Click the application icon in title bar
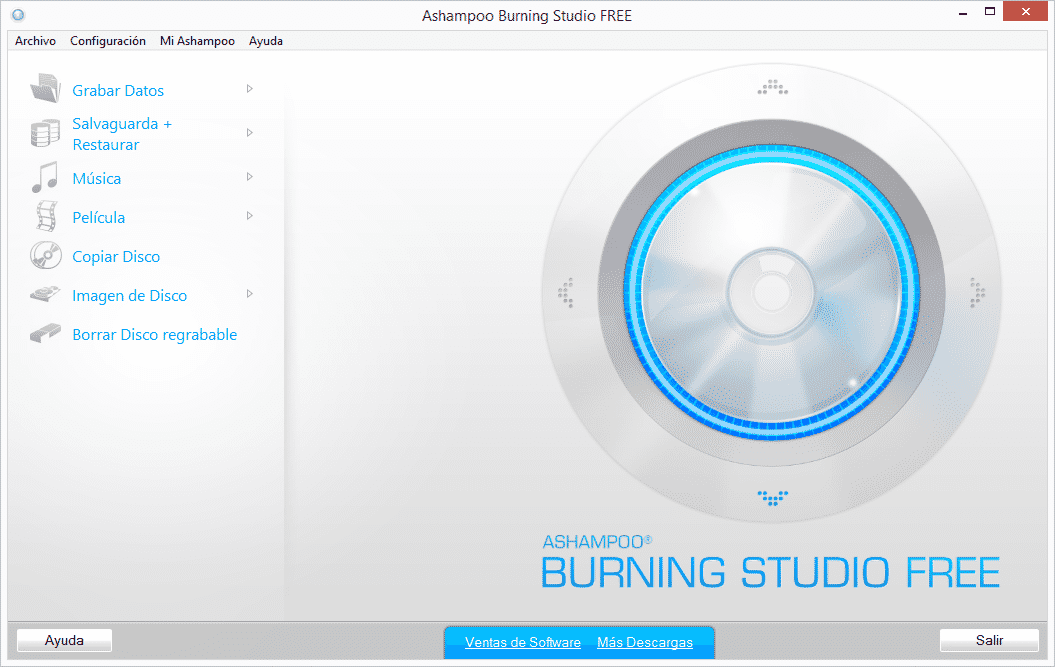This screenshot has height=667, width=1055. pos(17,16)
